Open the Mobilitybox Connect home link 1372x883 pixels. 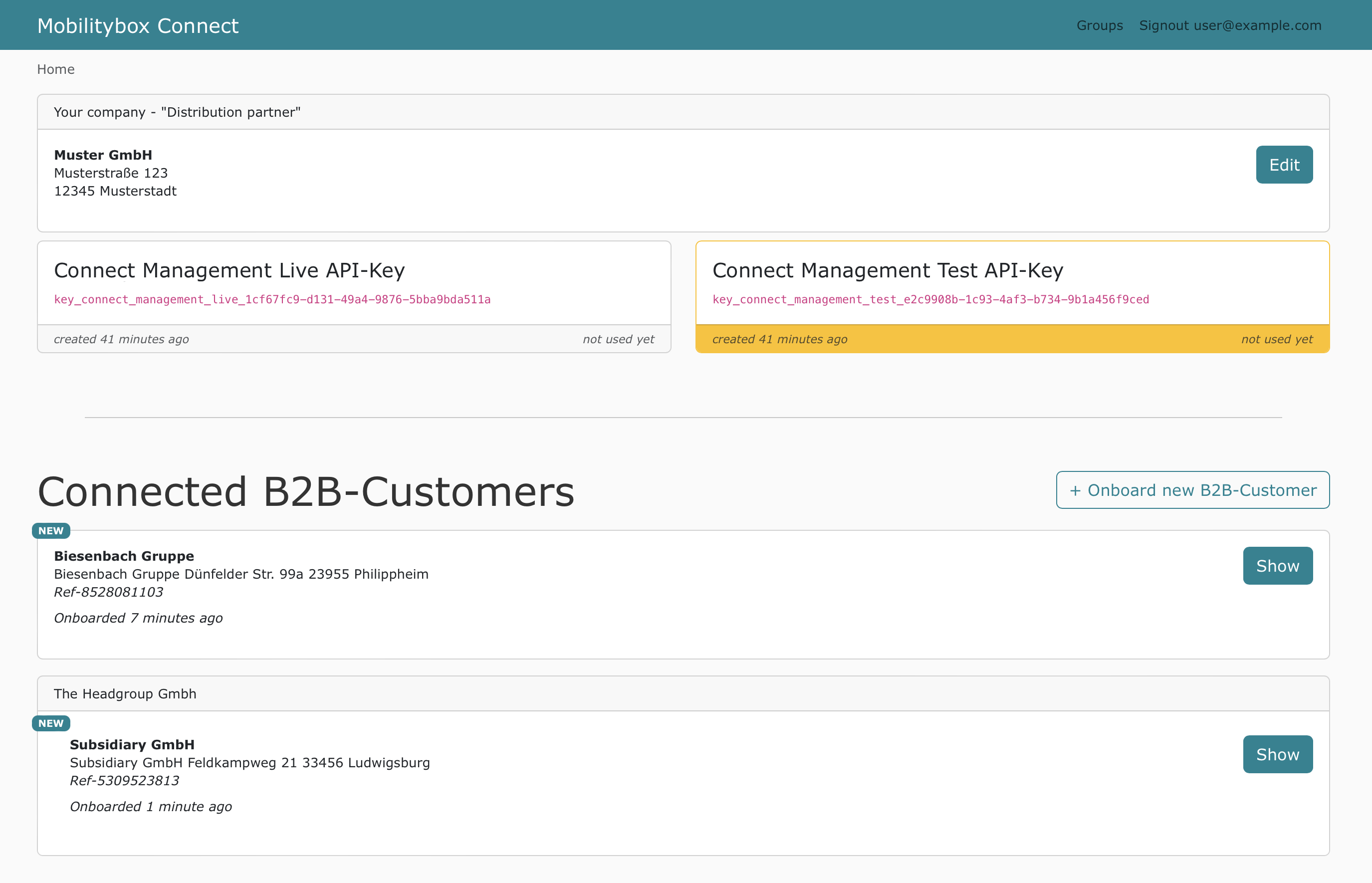138,26
